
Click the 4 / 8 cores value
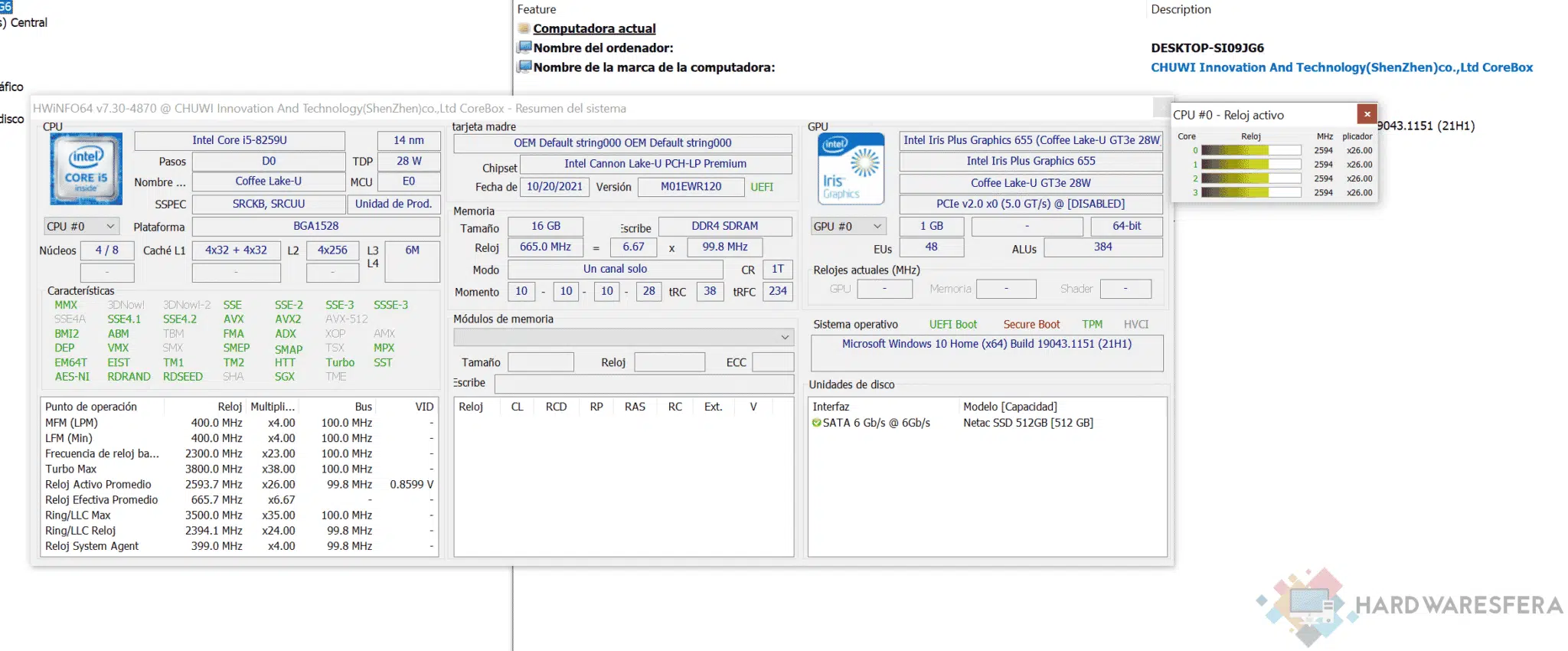pos(106,250)
